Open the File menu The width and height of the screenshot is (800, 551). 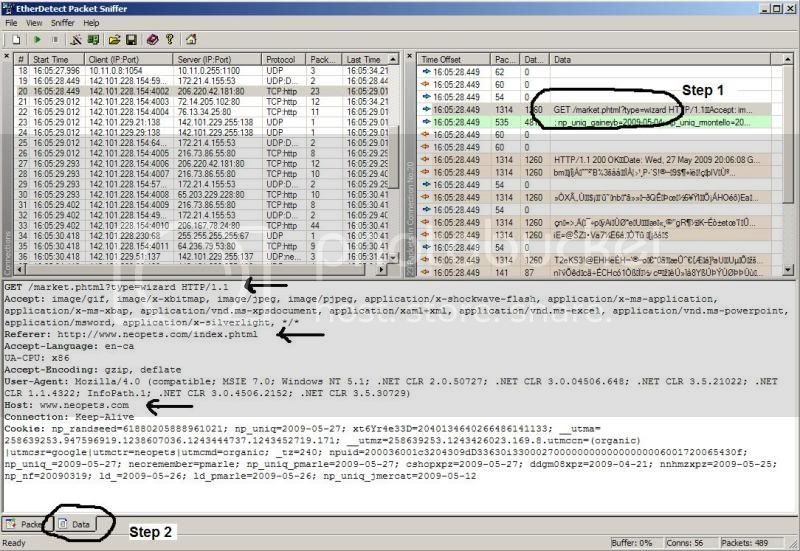point(12,22)
